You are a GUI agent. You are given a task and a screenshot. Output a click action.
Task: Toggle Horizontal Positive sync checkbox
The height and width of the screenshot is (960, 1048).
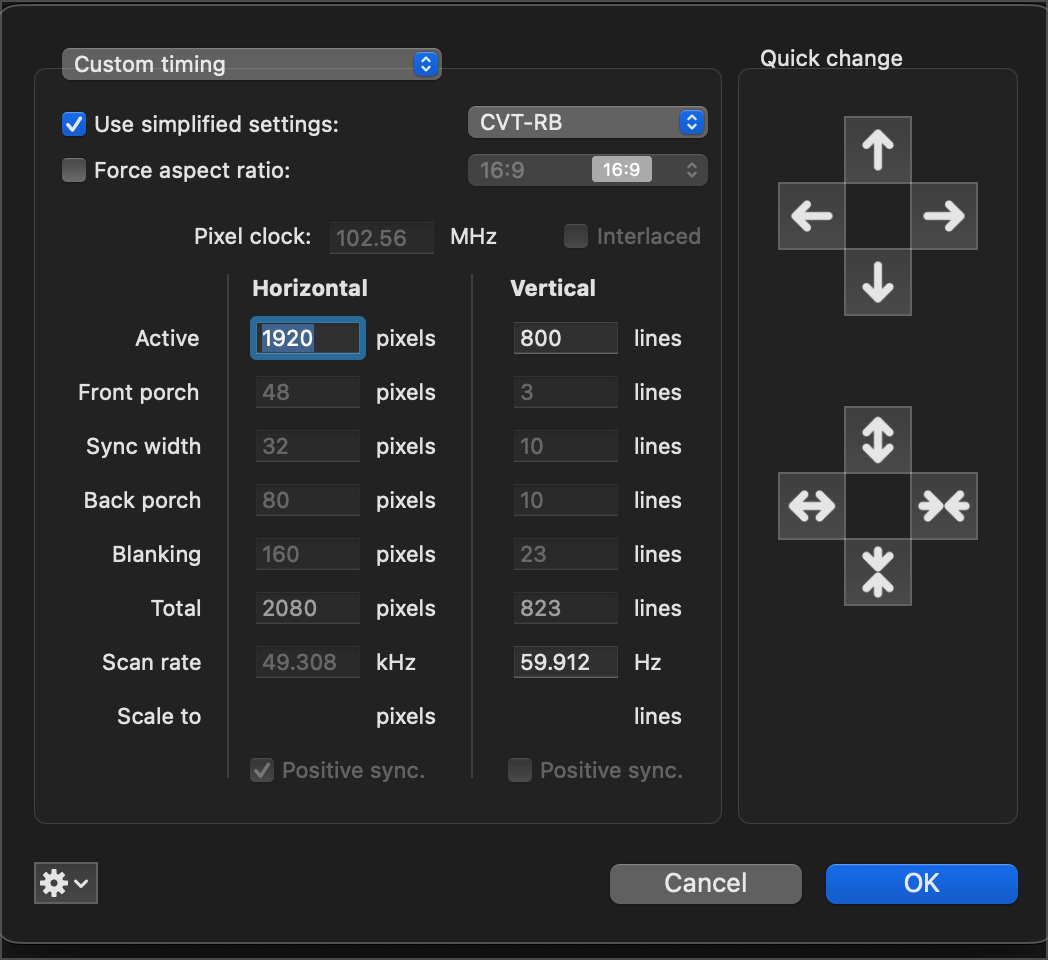click(262, 770)
